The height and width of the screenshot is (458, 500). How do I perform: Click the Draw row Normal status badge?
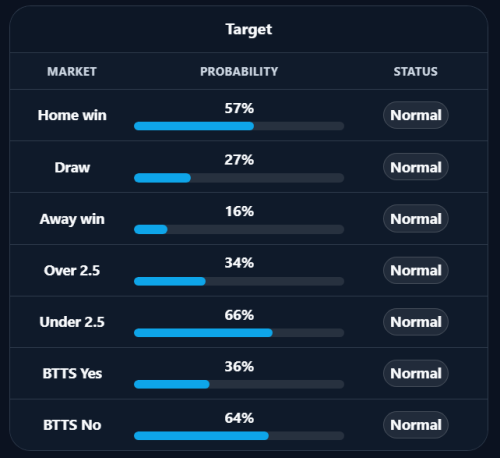click(416, 167)
